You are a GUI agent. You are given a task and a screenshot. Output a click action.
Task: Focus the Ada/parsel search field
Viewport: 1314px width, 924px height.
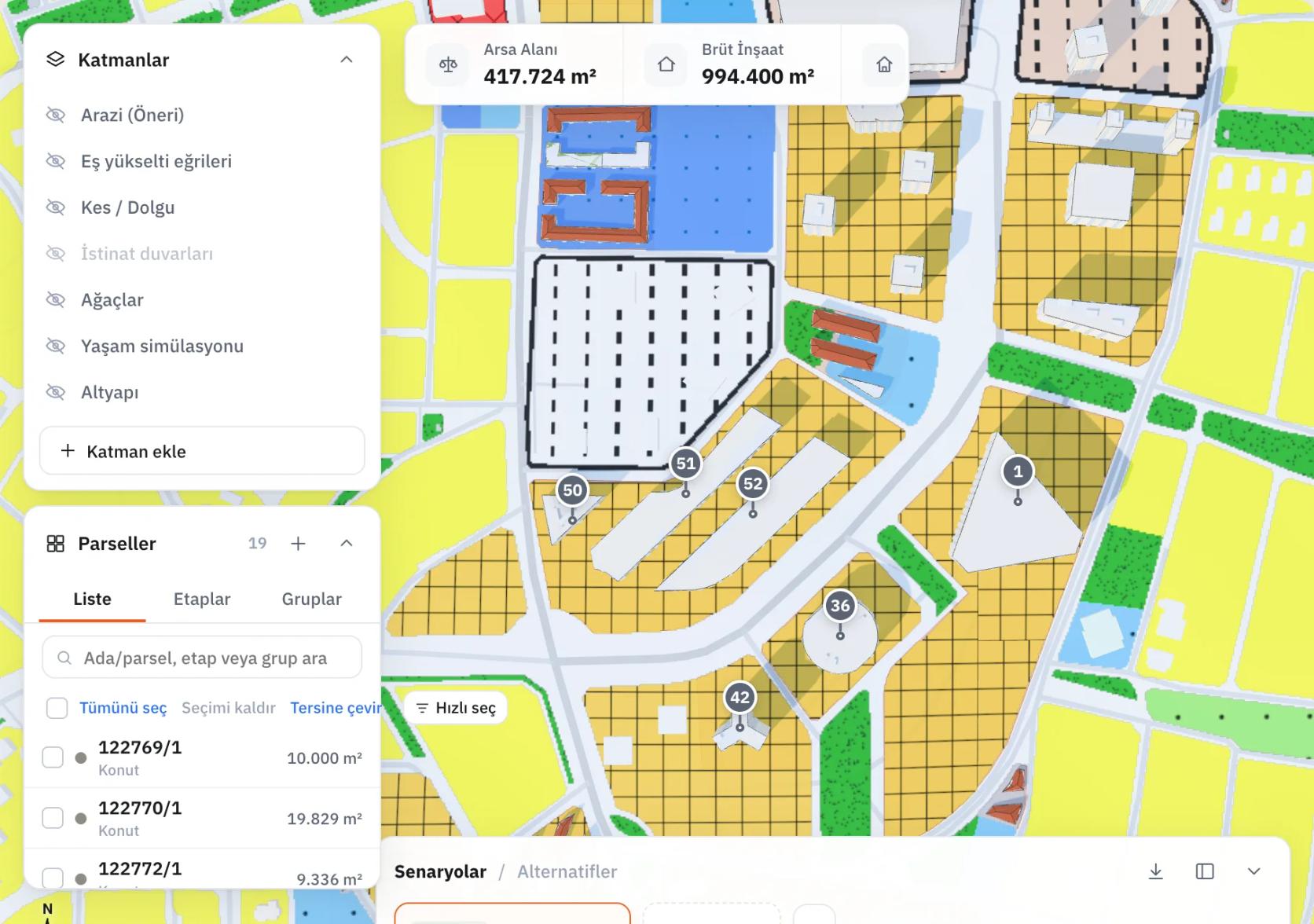point(202,658)
